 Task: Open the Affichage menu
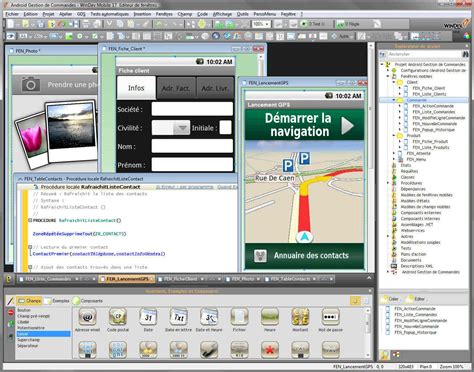[222, 14]
